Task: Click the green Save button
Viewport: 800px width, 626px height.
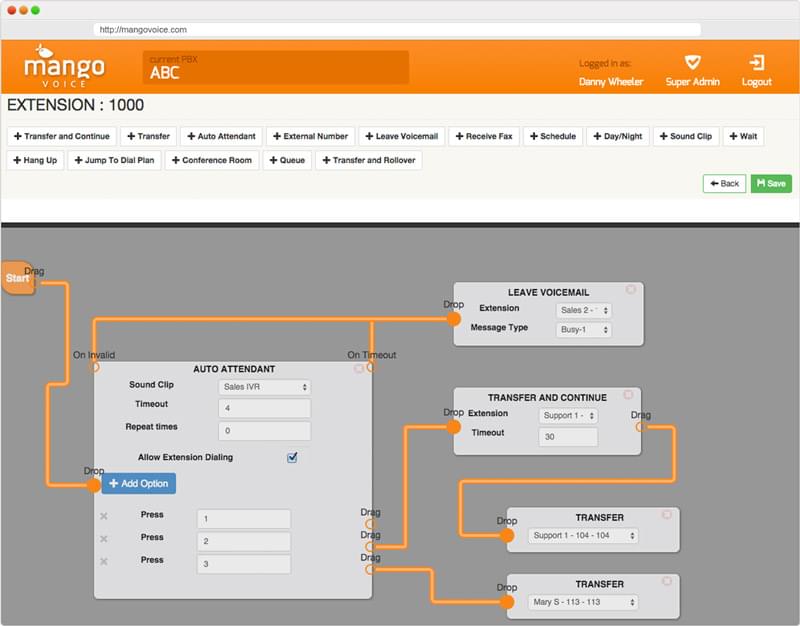Action: (771, 184)
